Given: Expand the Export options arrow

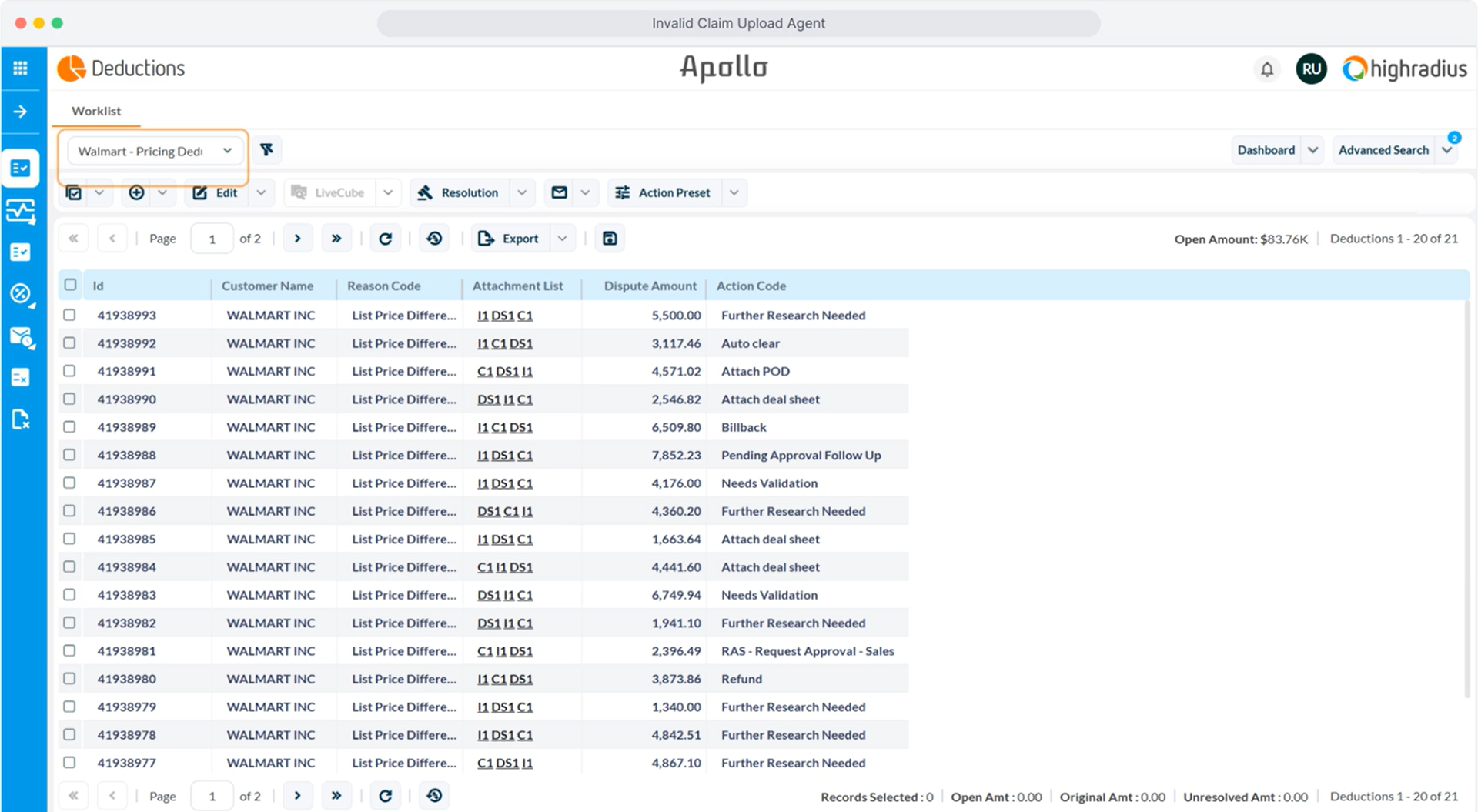Looking at the screenshot, I should tap(562, 239).
